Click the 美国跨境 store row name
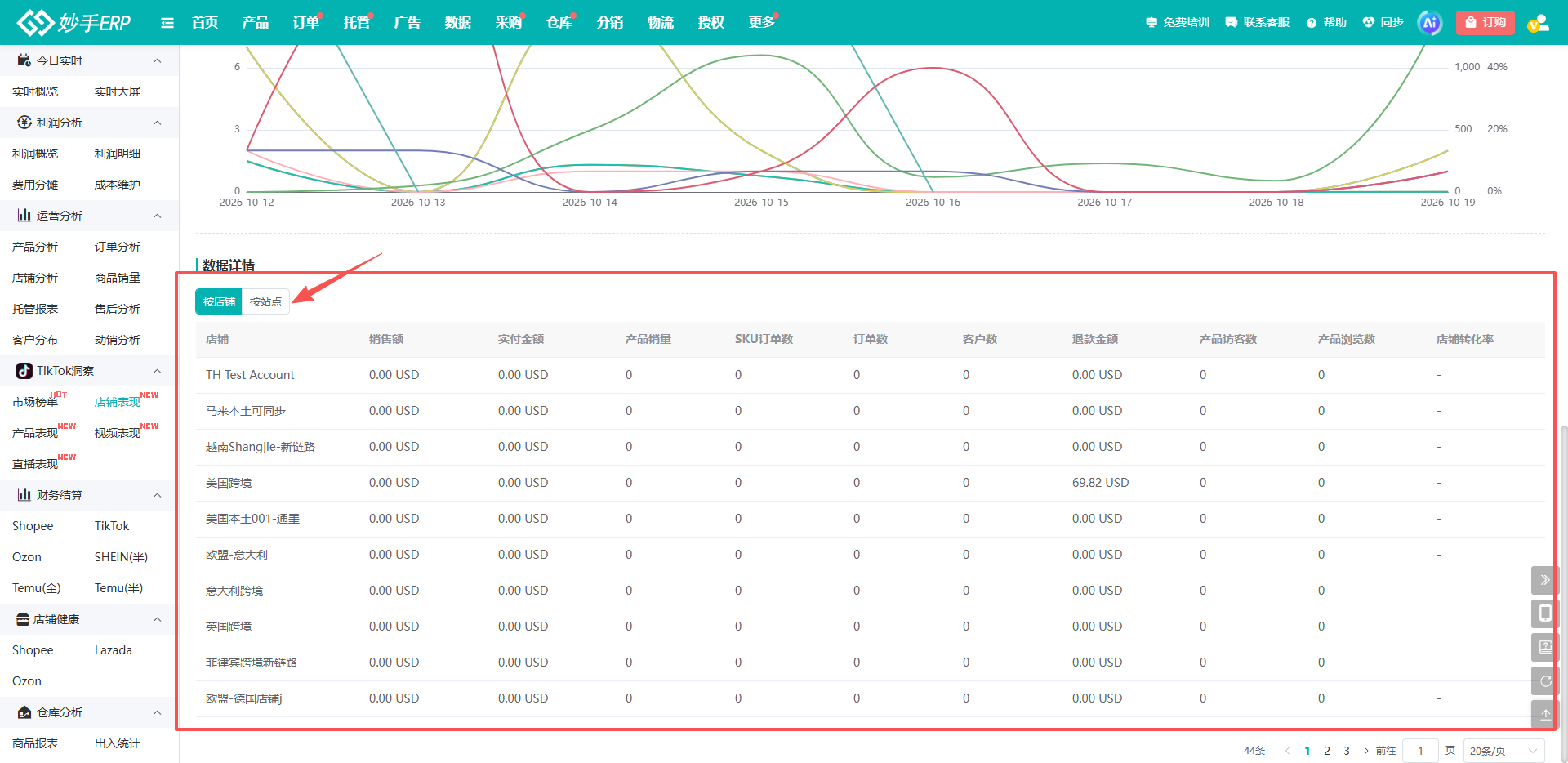Screen dimensions: 1568x763 point(229,483)
